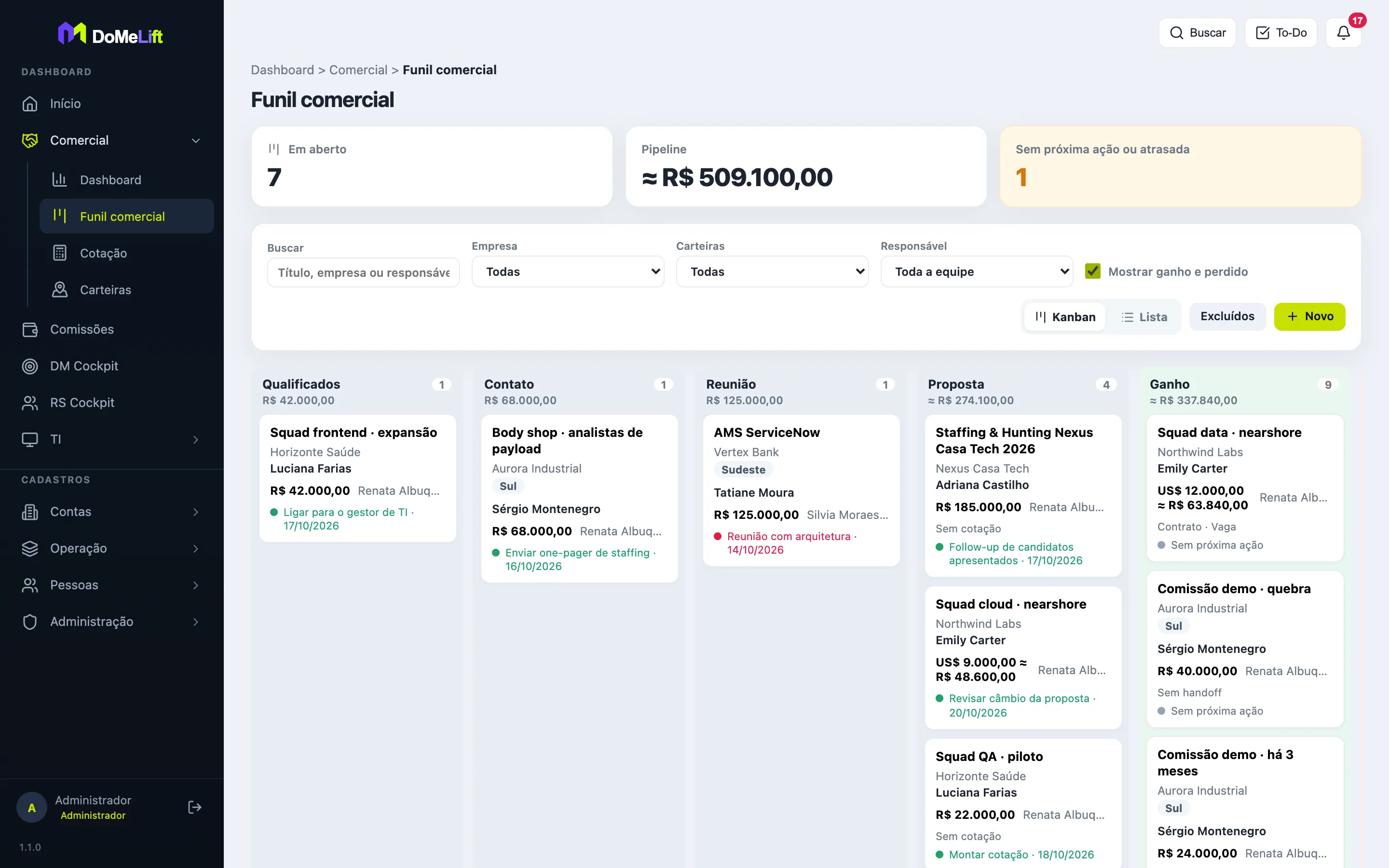This screenshot has height=868, width=1389.
Task: Open the notifications bell
Action: point(1343,33)
